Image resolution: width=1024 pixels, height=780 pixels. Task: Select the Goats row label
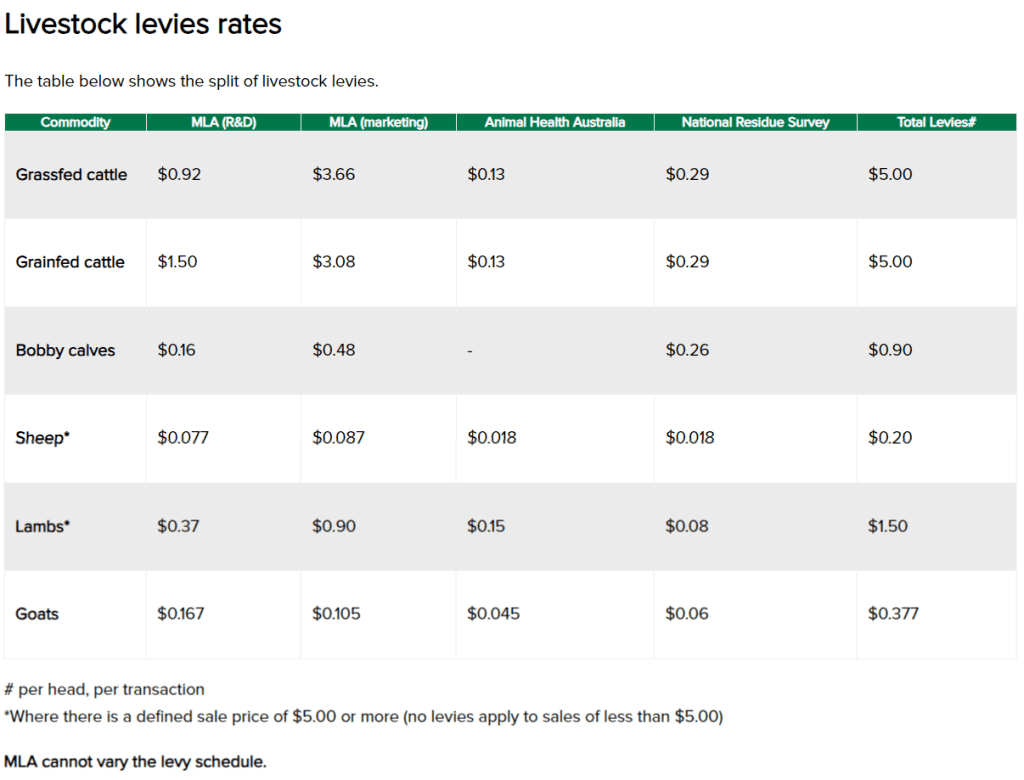37,613
